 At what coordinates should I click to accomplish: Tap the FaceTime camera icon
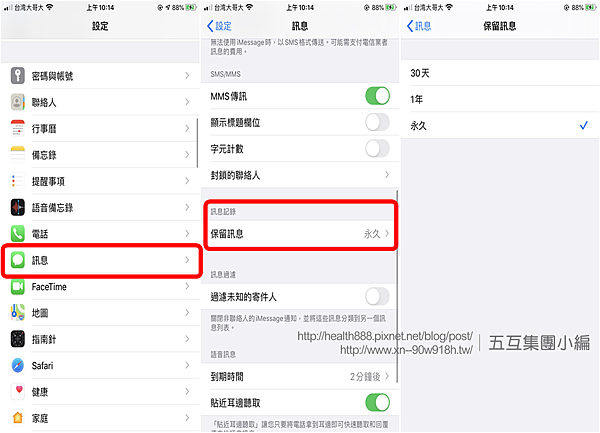pyautogui.click(x=18, y=286)
